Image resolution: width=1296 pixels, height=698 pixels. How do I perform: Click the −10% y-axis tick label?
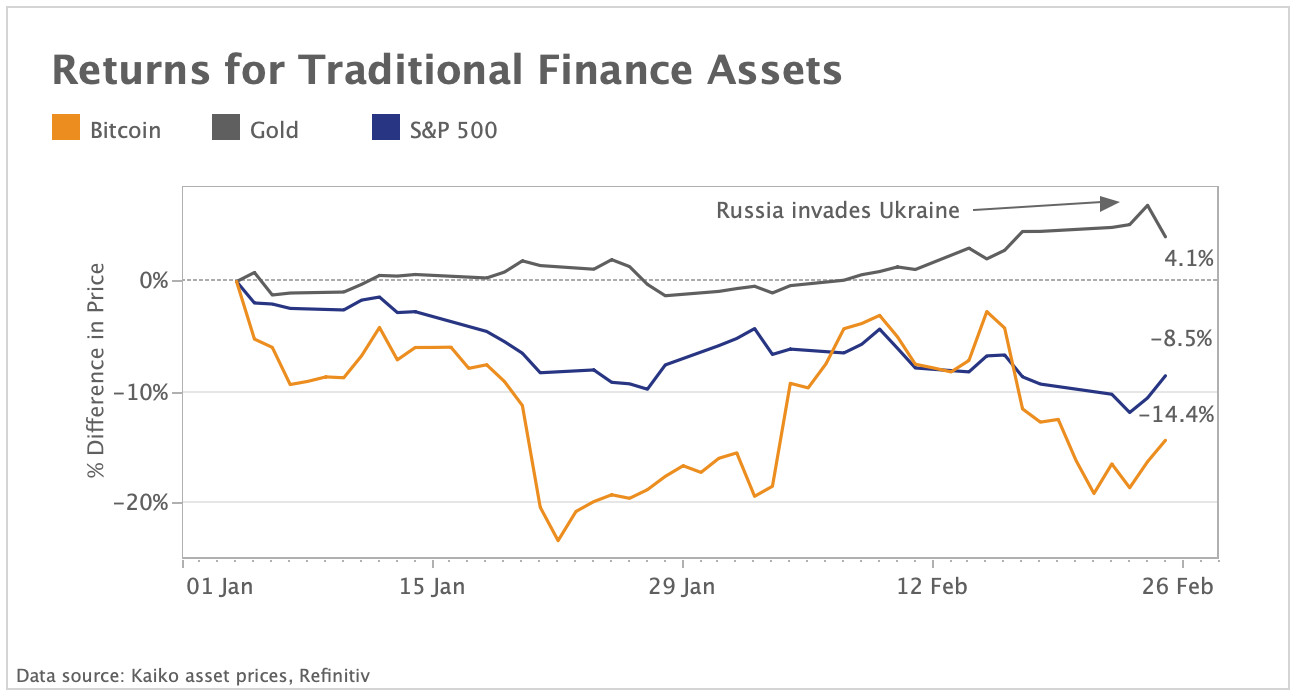point(140,391)
